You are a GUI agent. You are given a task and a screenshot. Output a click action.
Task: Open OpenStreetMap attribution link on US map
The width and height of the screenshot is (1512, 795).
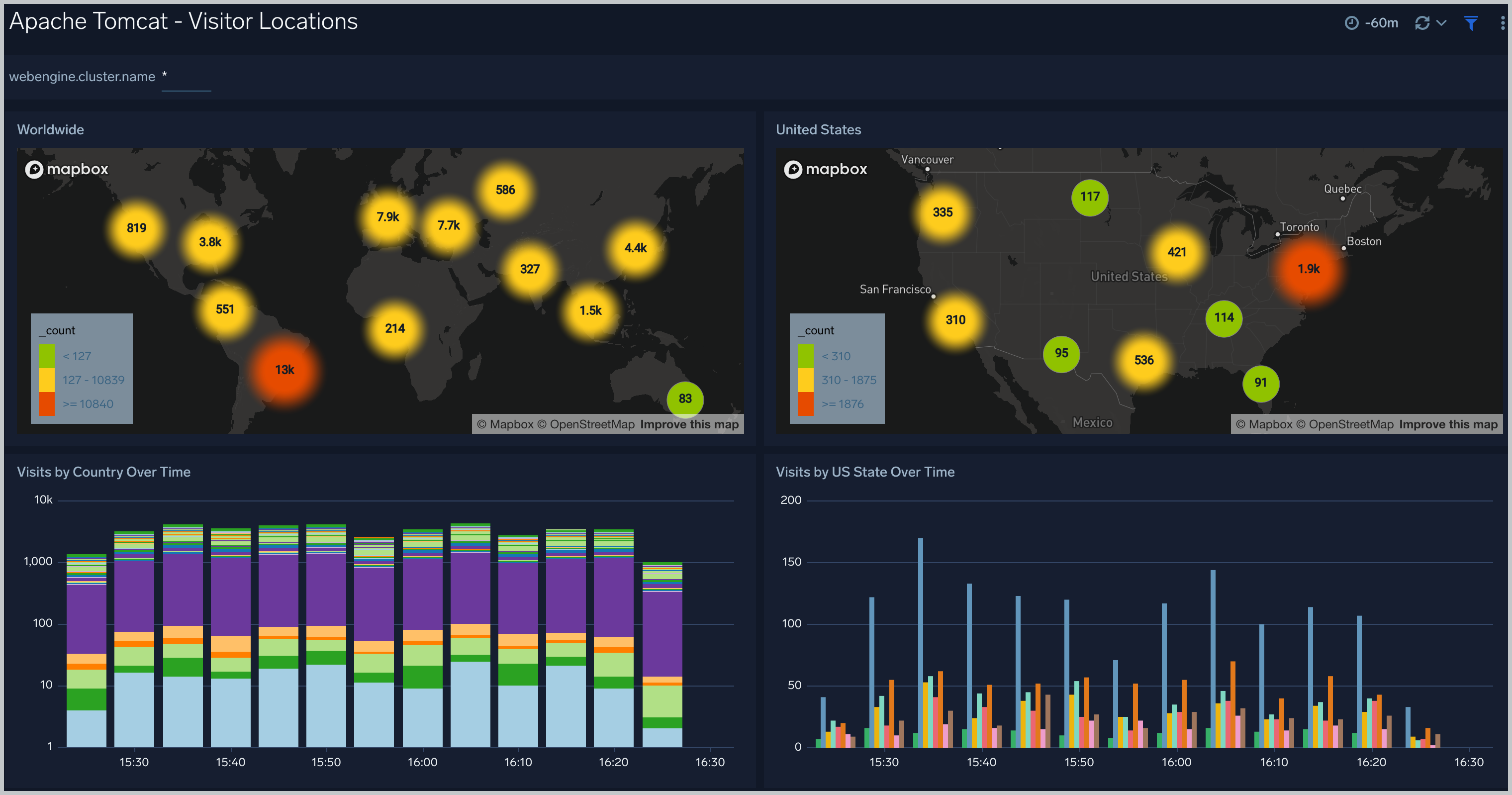coord(1345,424)
